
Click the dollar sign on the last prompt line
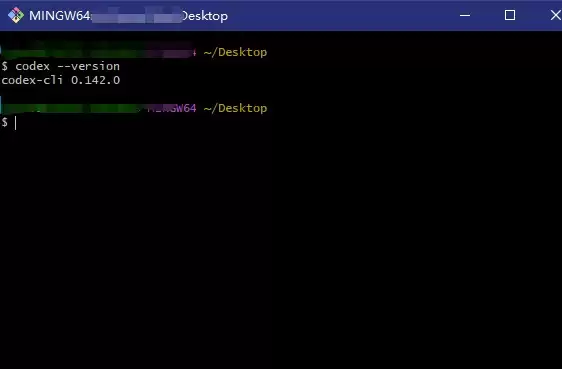pyautogui.click(x=4, y=122)
